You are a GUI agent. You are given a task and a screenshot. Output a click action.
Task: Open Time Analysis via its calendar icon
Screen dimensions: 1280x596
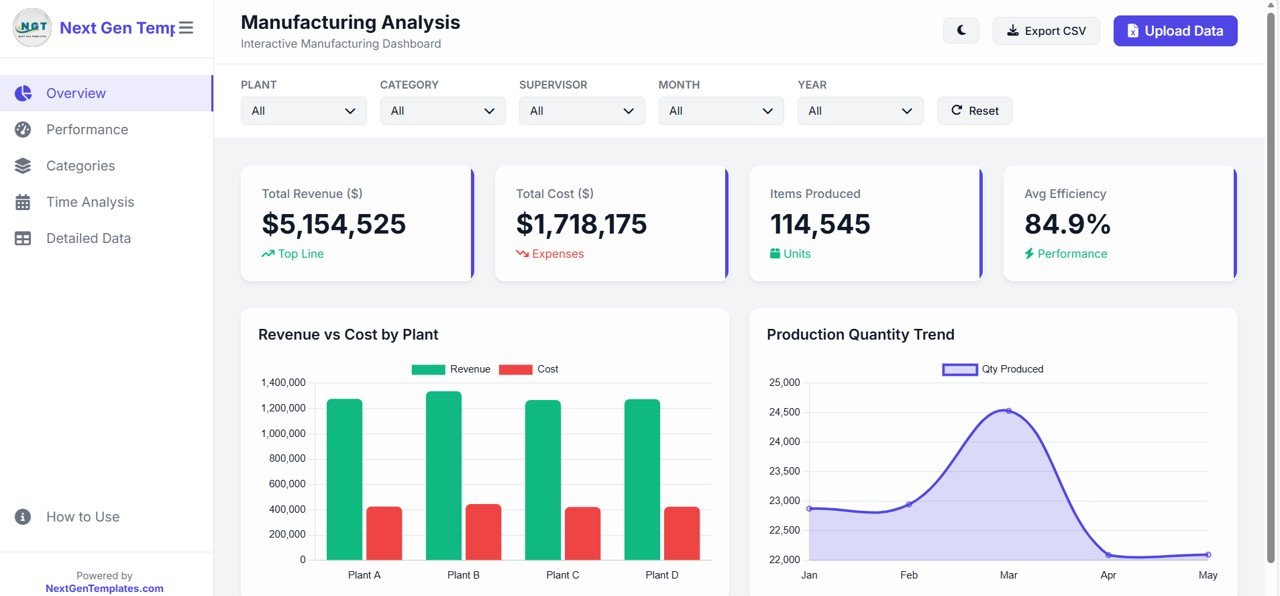pyautogui.click(x=23, y=201)
